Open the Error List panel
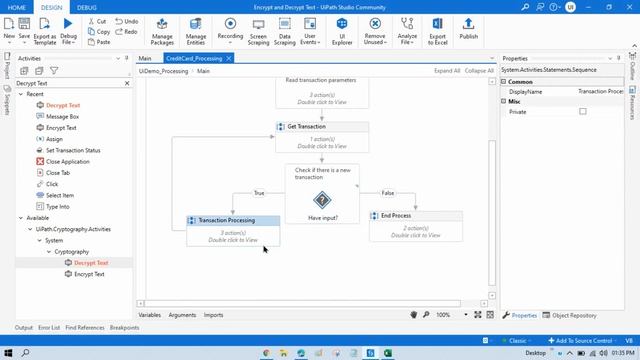Viewport: 640px width, 360px height. [49, 327]
